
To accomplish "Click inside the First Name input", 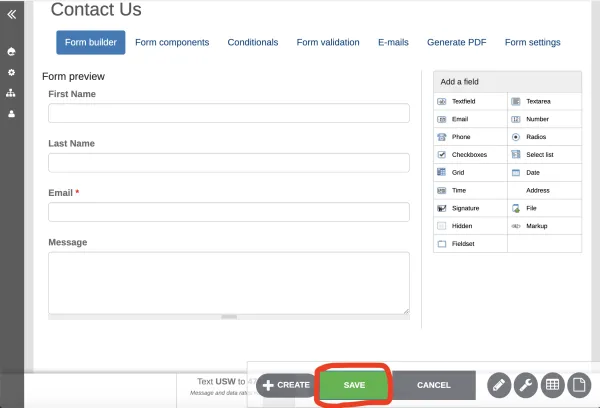I will pyautogui.click(x=229, y=113).
